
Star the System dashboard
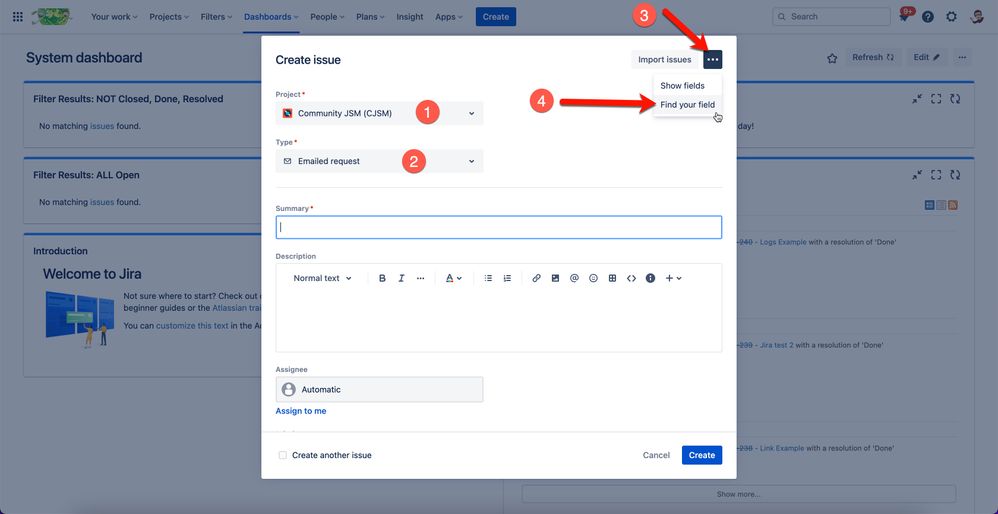coord(832,58)
